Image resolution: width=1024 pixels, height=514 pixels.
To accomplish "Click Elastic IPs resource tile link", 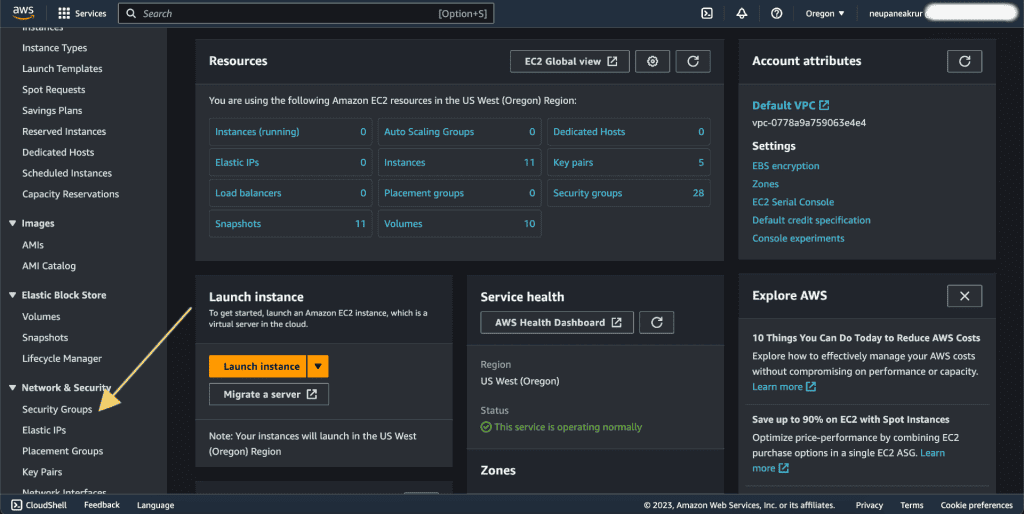I will 237,163.
